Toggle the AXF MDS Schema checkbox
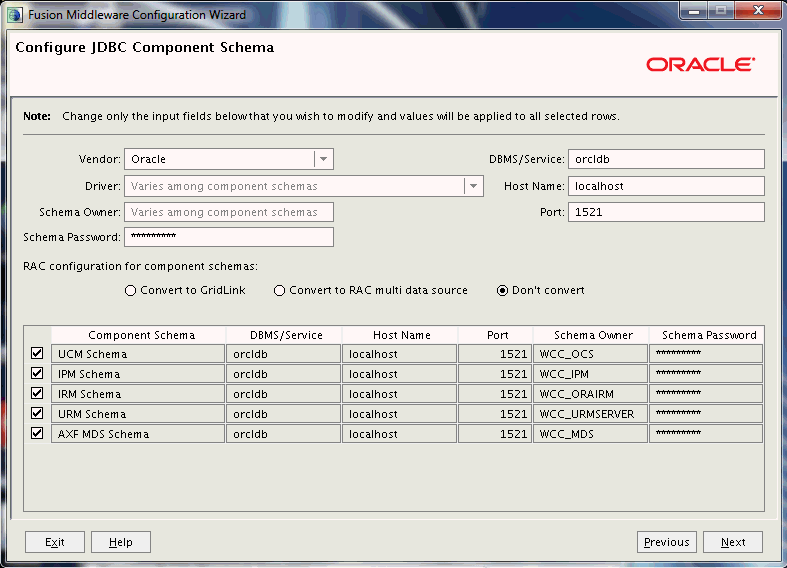 pyautogui.click(x=37, y=434)
